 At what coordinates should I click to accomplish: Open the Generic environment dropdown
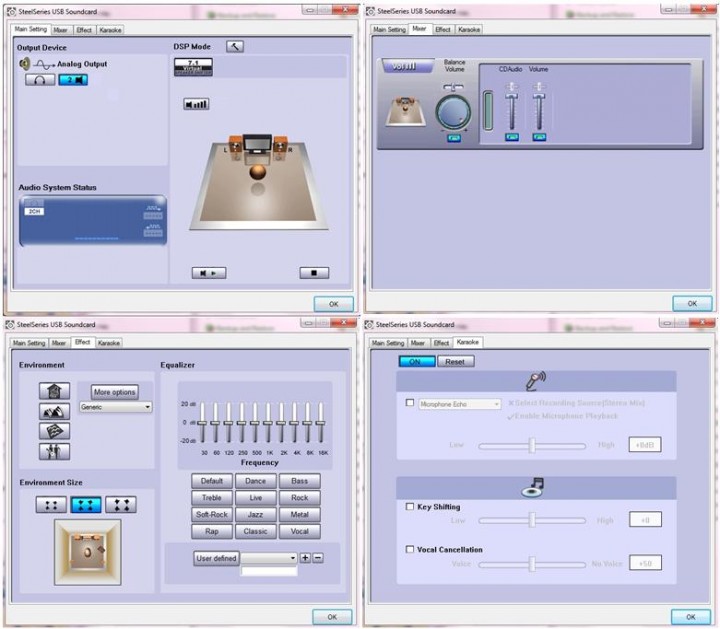(x=115, y=407)
